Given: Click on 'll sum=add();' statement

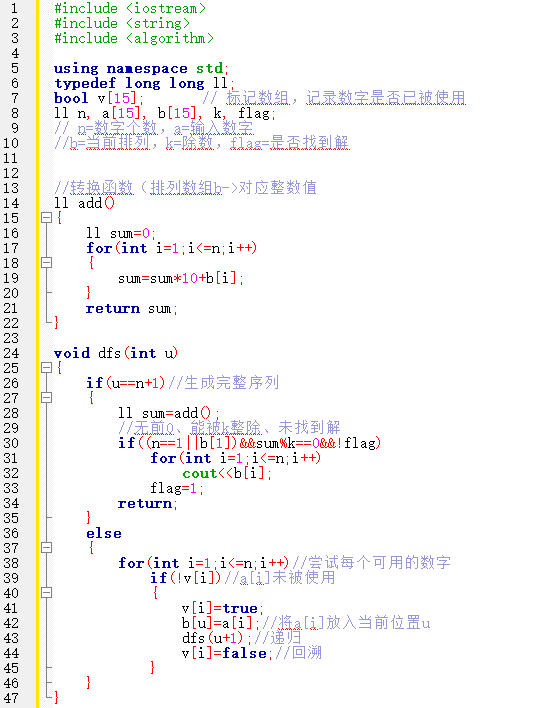Looking at the screenshot, I should point(169,413).
